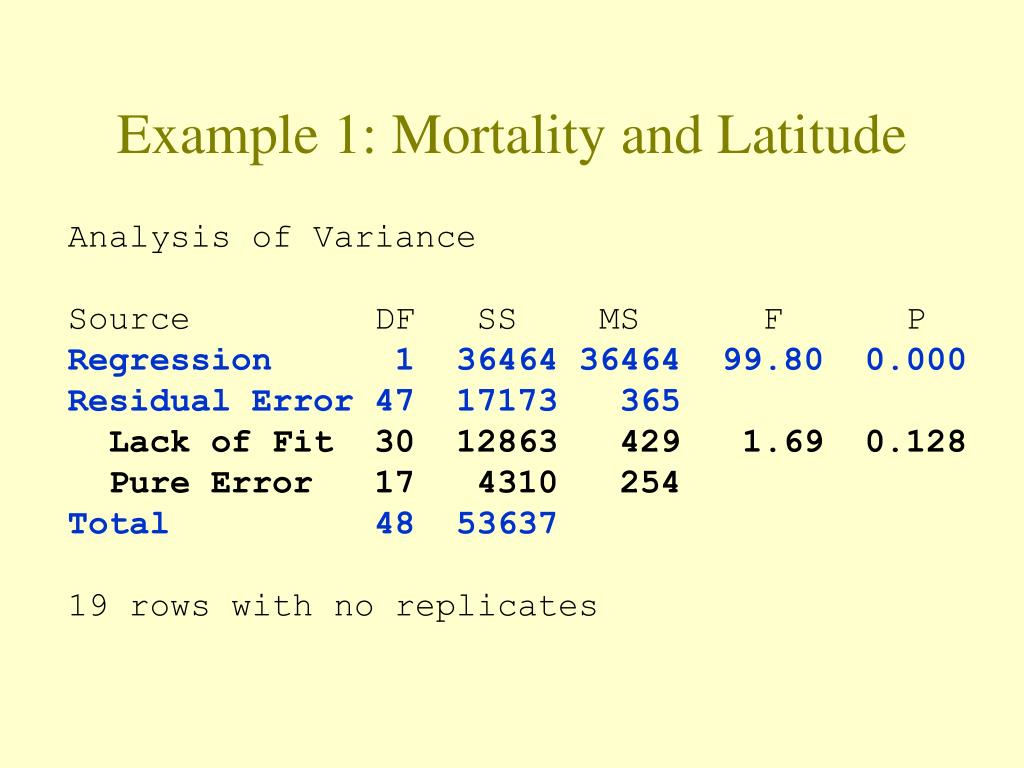
Task: Click the Residual Error MS value '365'
Action: pos(650,401)
